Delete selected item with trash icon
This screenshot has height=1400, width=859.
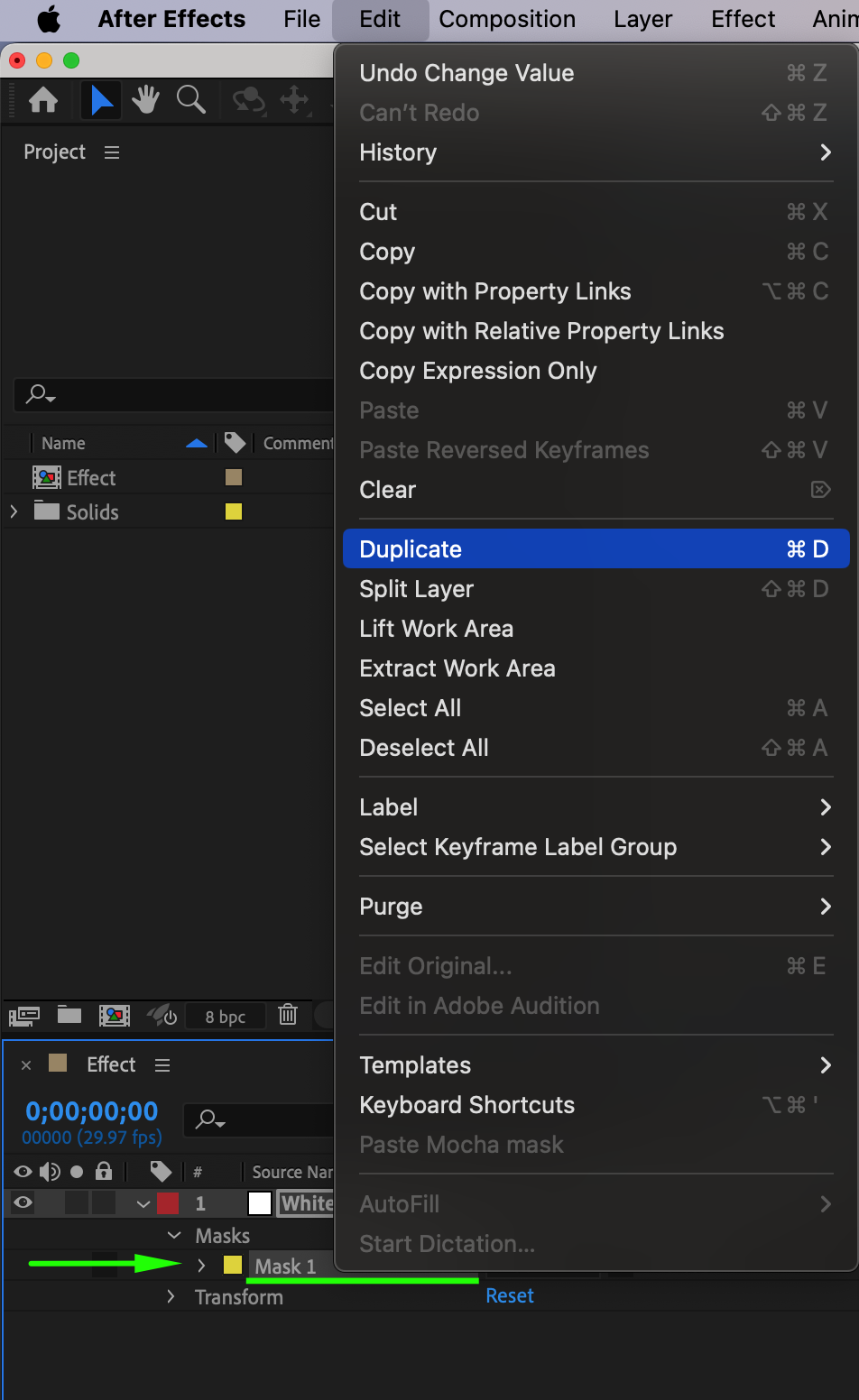coord(288,1015)
